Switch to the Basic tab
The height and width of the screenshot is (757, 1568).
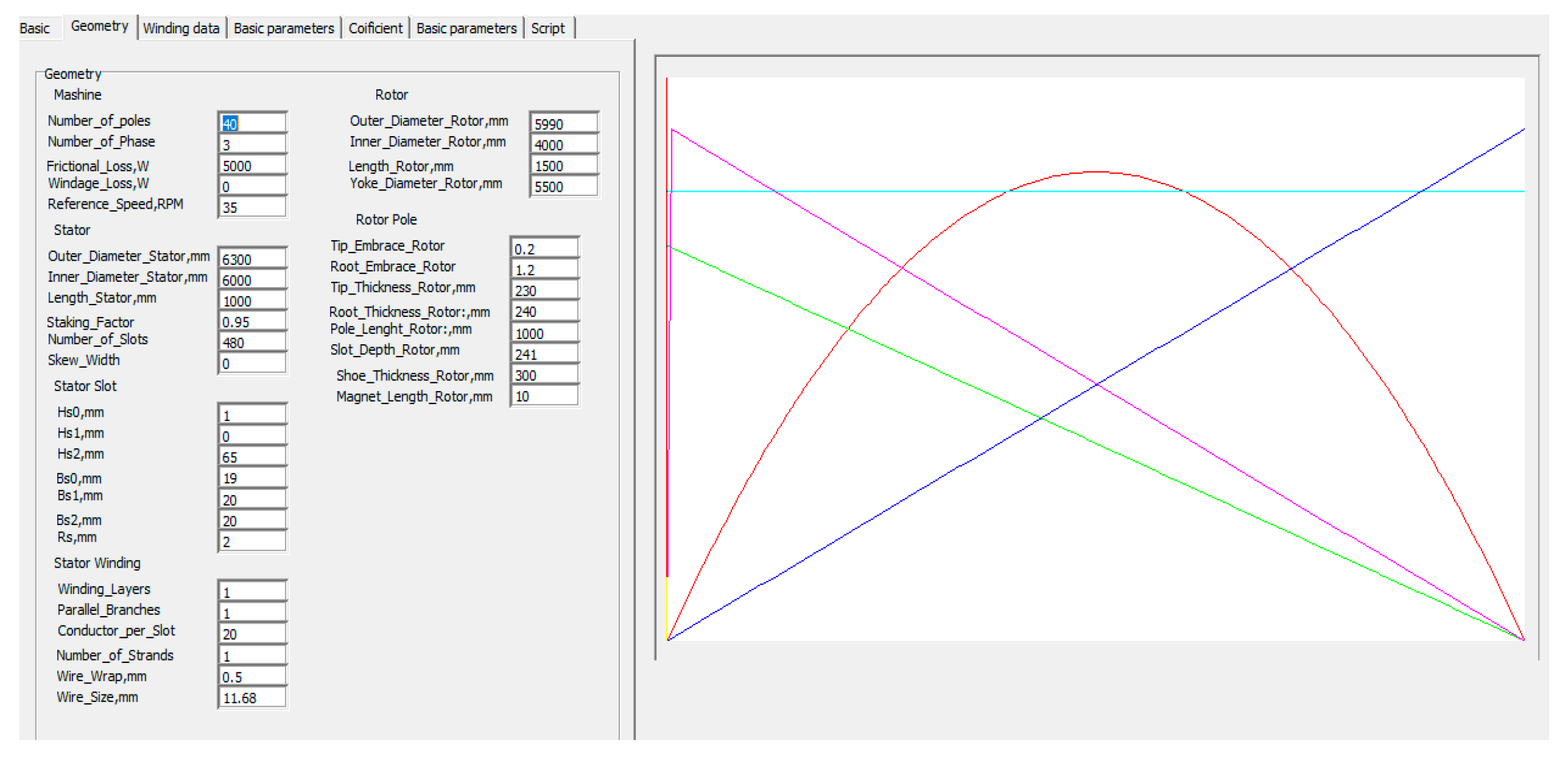pyautogui.click(x=34, y=28)
